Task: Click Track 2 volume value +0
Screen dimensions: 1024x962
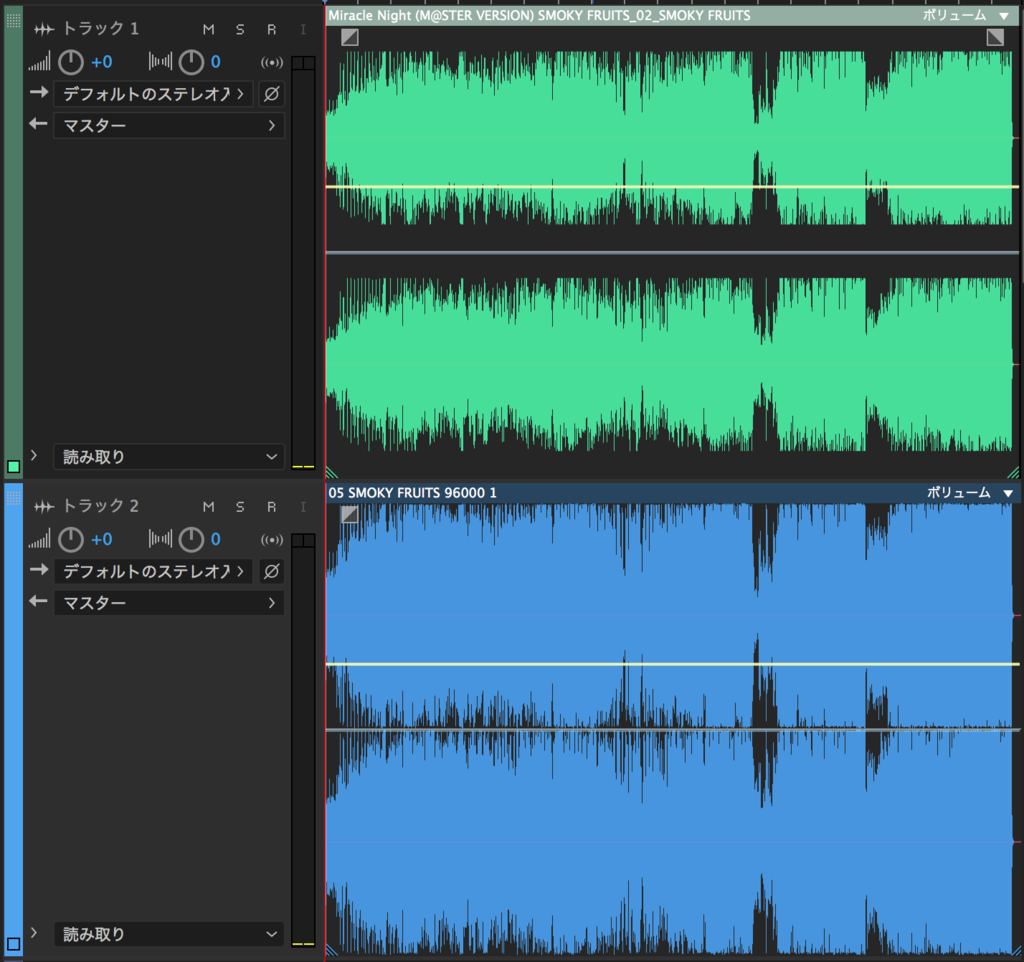Action: tap(101, 540)
